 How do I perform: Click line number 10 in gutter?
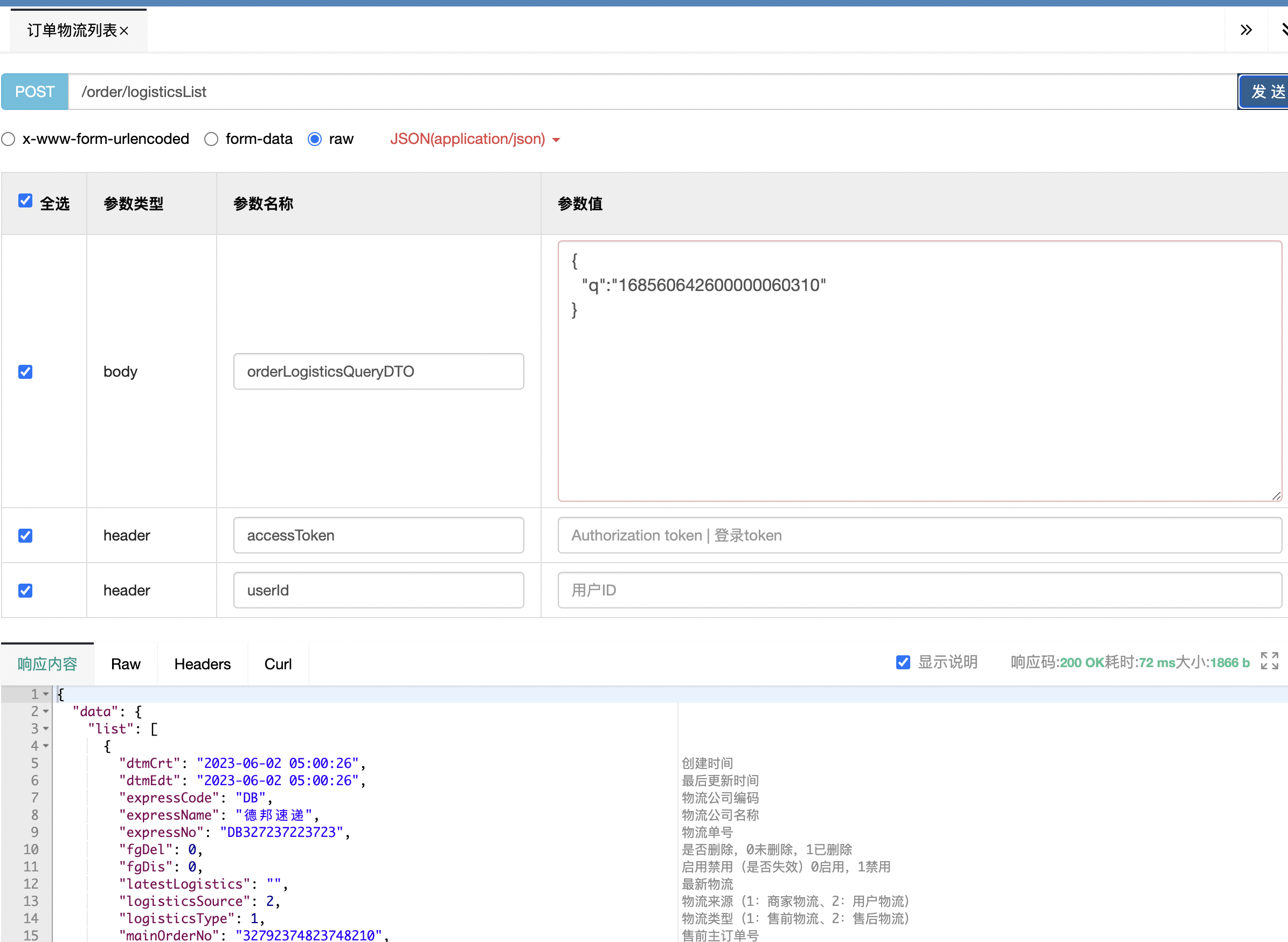31,850
